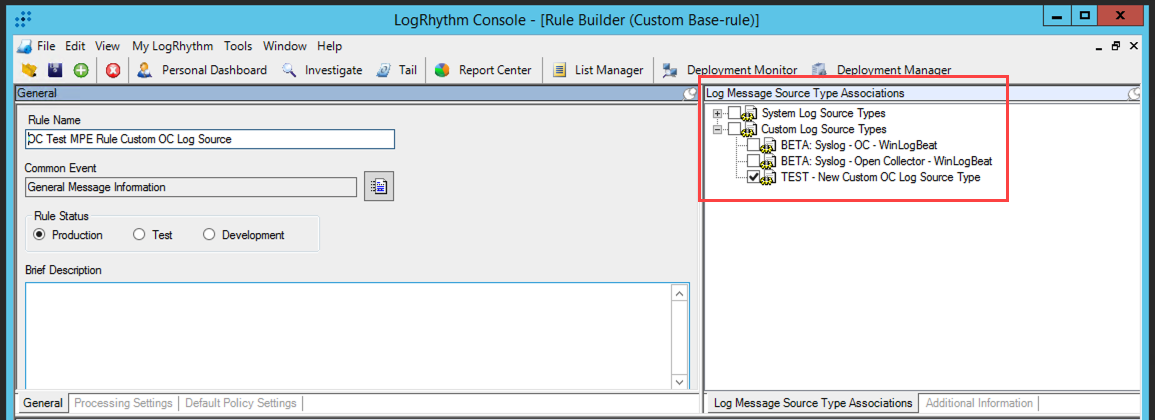Open the Tail tool
This screenshot has width=1157, height=420.
(397, 70)
